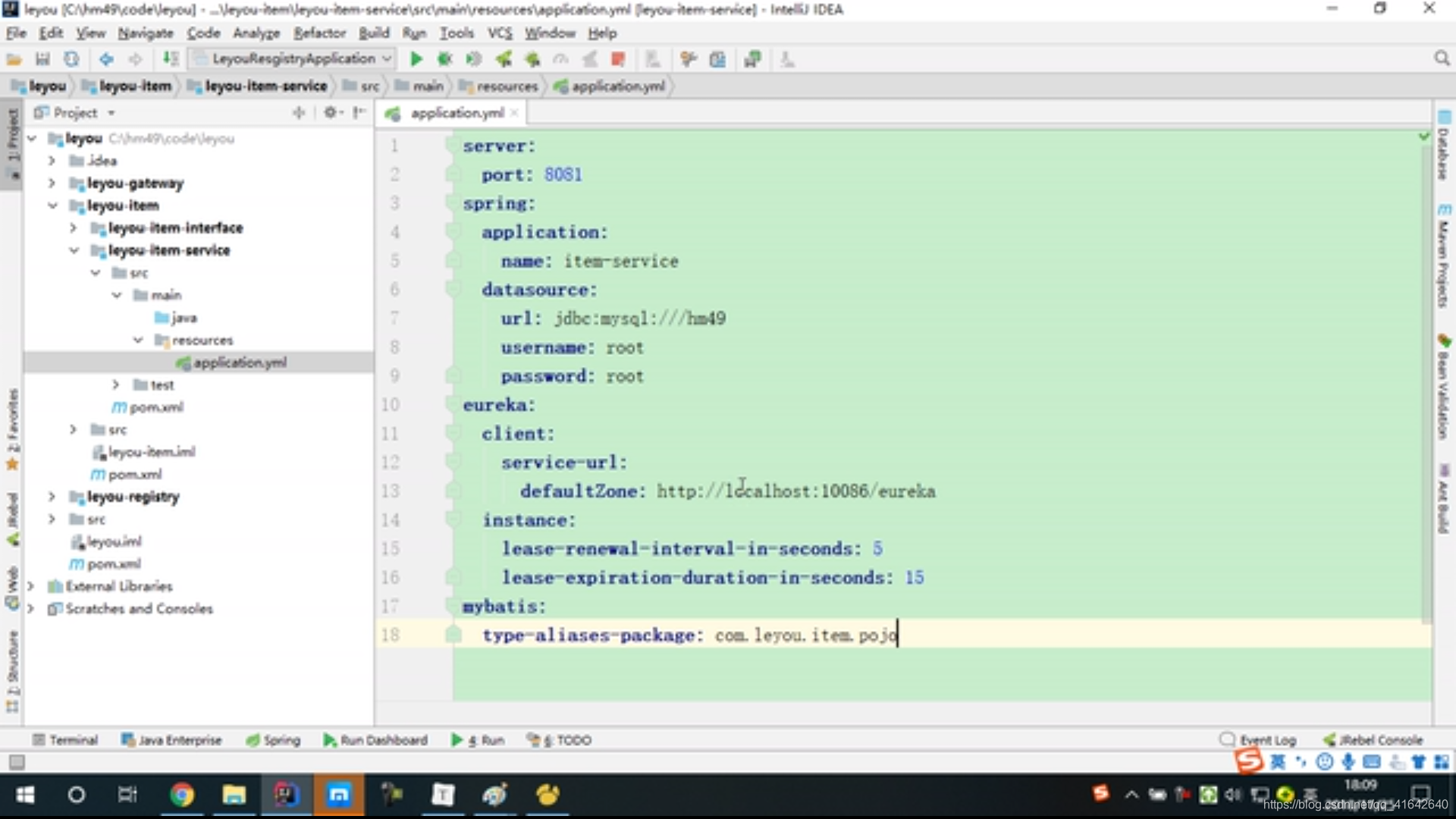Open Search Everywhere magnifier icon
1456x819 pixels.
point(1442,59)
